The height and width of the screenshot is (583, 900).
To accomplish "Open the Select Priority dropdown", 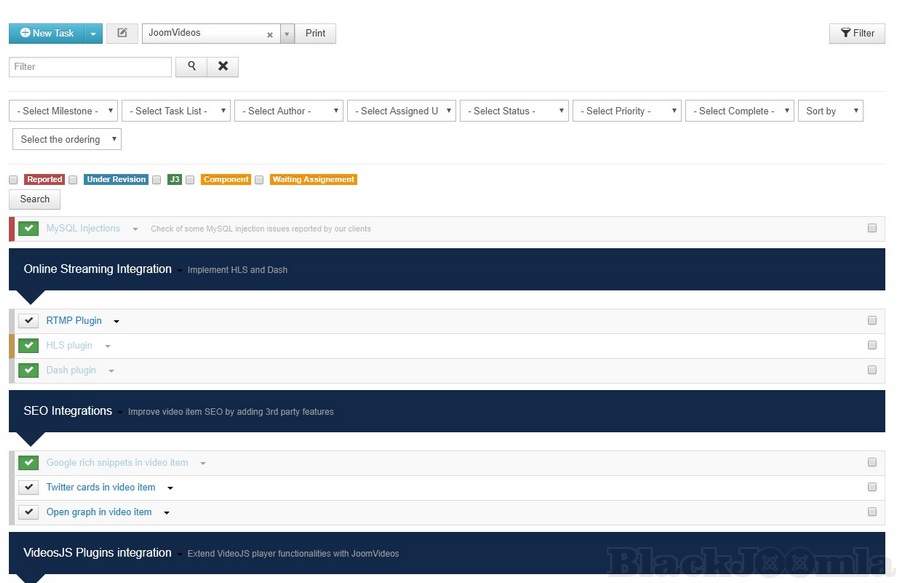I will coord(626,111).
